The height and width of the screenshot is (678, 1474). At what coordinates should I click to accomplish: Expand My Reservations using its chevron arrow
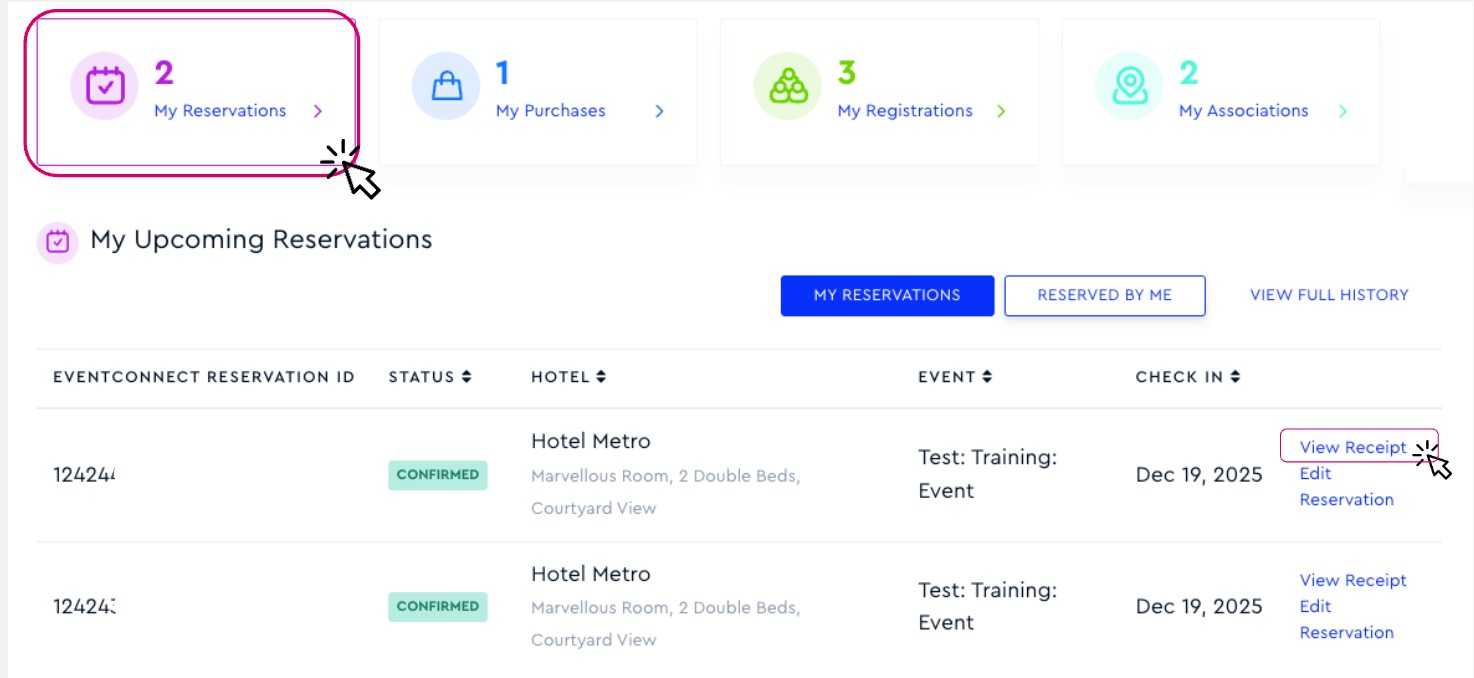click(318, 111)
